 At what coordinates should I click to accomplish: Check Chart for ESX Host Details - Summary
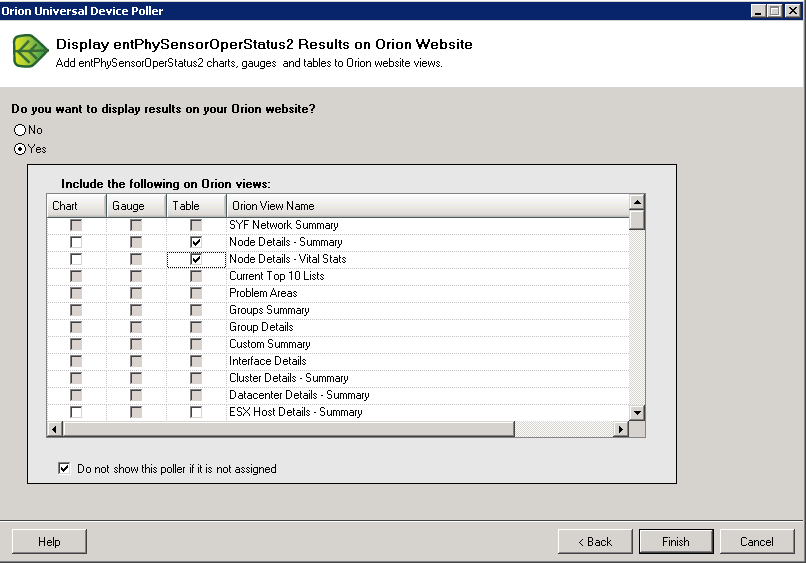(76, 412)
